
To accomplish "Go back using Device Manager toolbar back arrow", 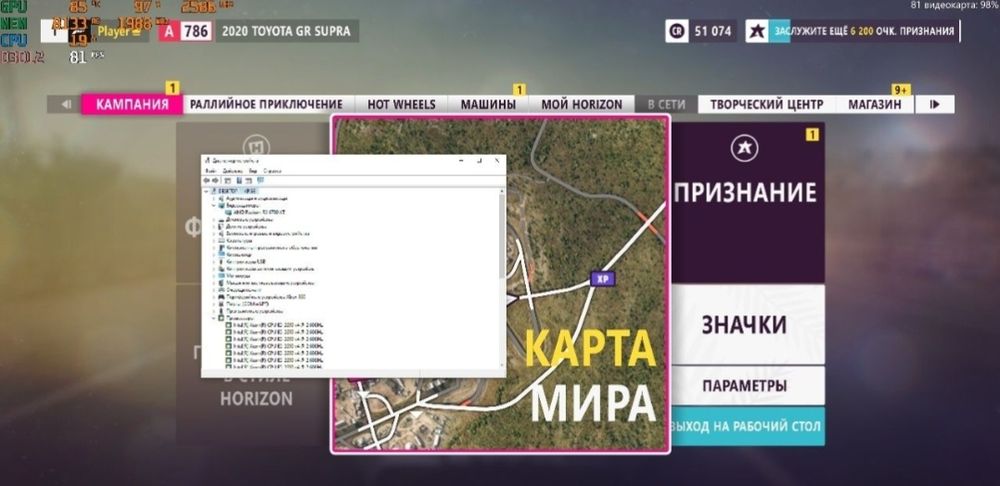I will 206,180.
